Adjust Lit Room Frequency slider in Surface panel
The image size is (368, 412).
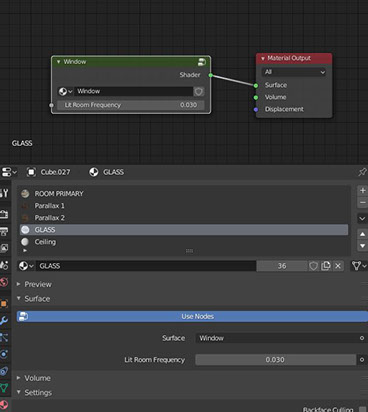coord(275,360)
